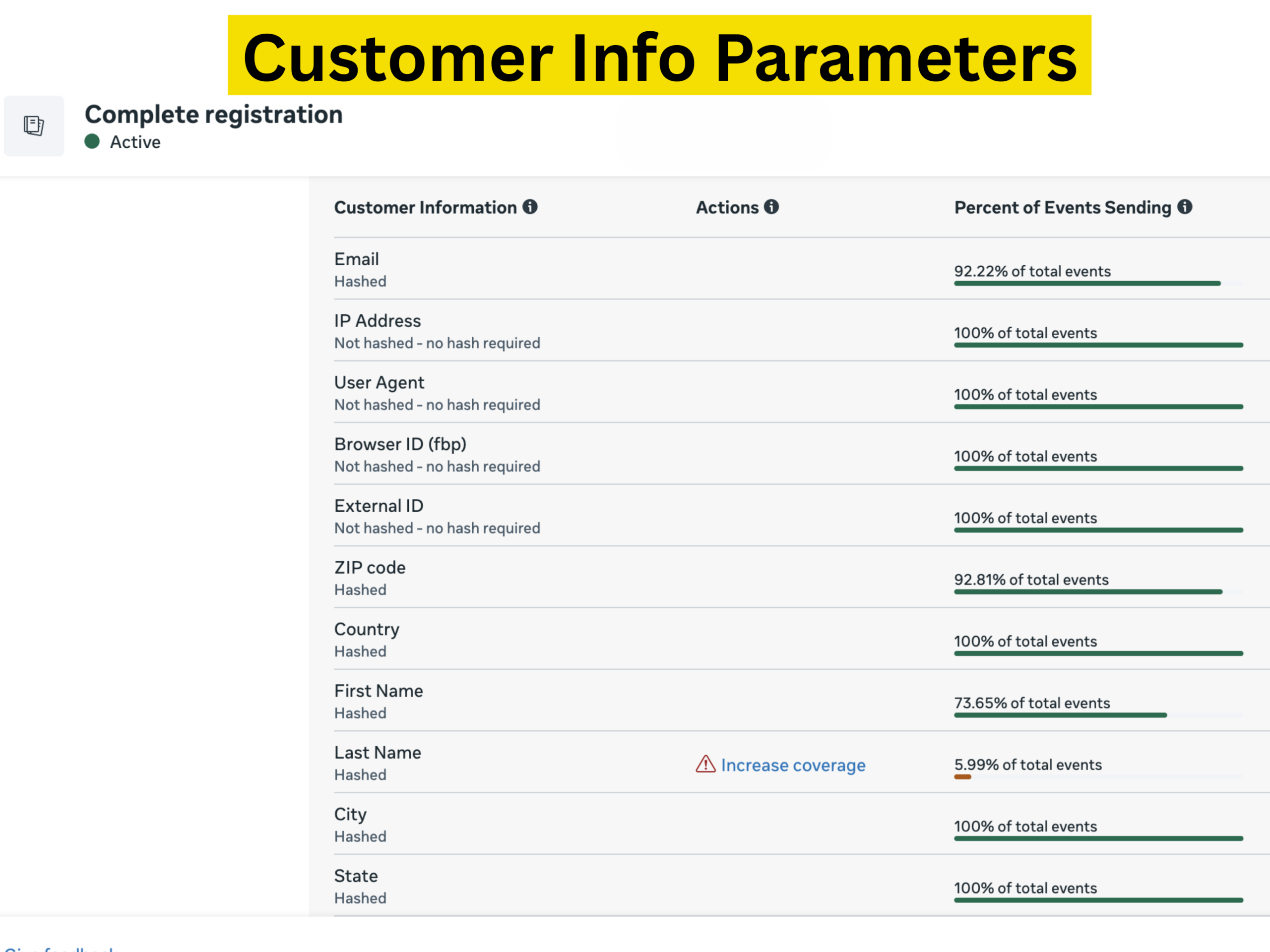Image resolution: width=1270 pixels, height=952 pixels.
Task: Click the Percent of Events Sending header
Action: pos(1062,207)
